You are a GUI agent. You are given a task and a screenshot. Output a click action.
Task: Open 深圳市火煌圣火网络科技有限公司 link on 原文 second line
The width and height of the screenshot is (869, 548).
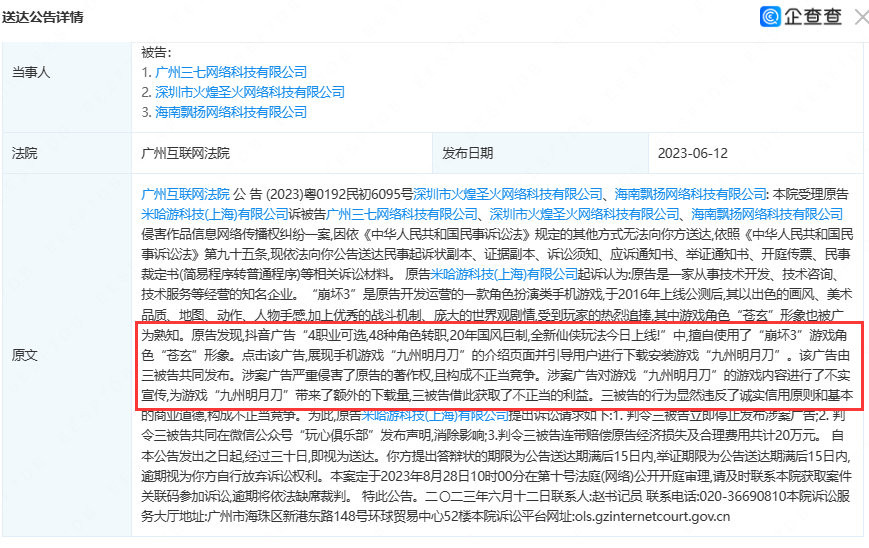(x=584, y=214)
